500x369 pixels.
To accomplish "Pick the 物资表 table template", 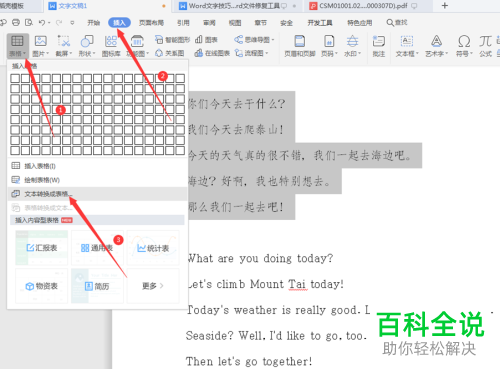I will (42, 286).
